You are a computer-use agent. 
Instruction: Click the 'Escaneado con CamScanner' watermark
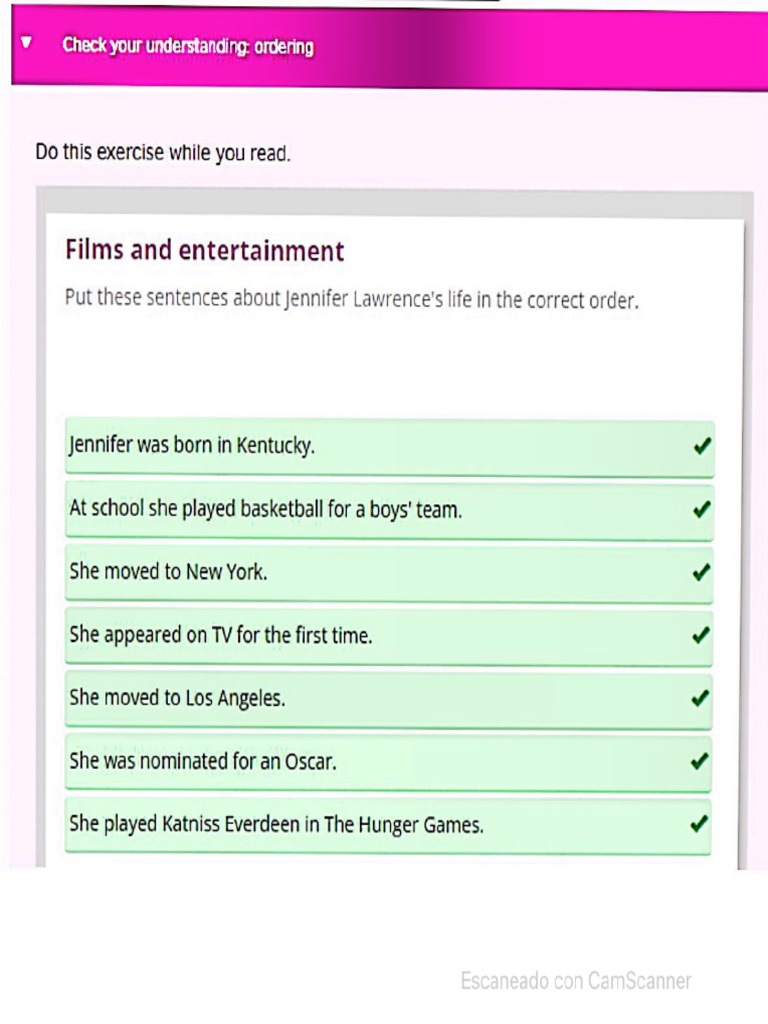576,981
